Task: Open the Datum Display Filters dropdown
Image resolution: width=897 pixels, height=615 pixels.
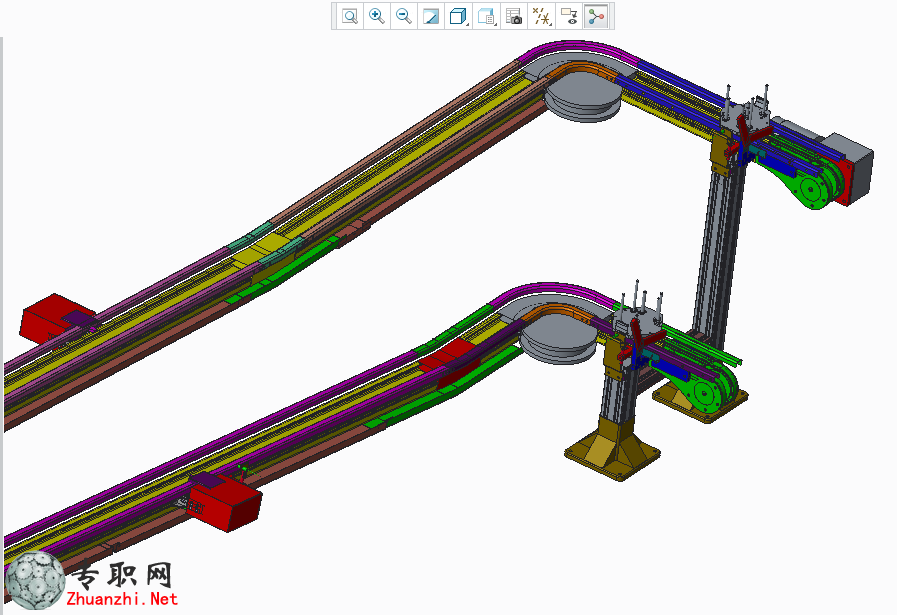Action: 541,16
